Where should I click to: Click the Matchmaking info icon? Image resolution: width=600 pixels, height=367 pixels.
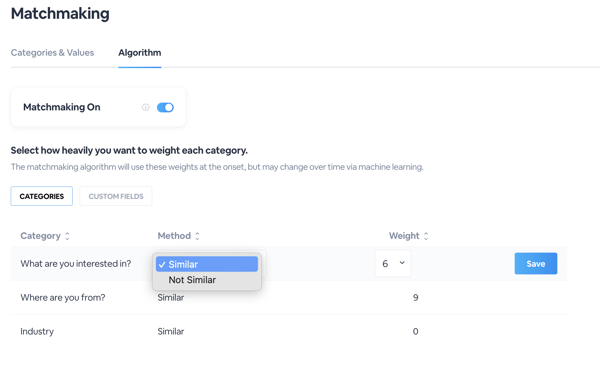[x=145, y=108]
